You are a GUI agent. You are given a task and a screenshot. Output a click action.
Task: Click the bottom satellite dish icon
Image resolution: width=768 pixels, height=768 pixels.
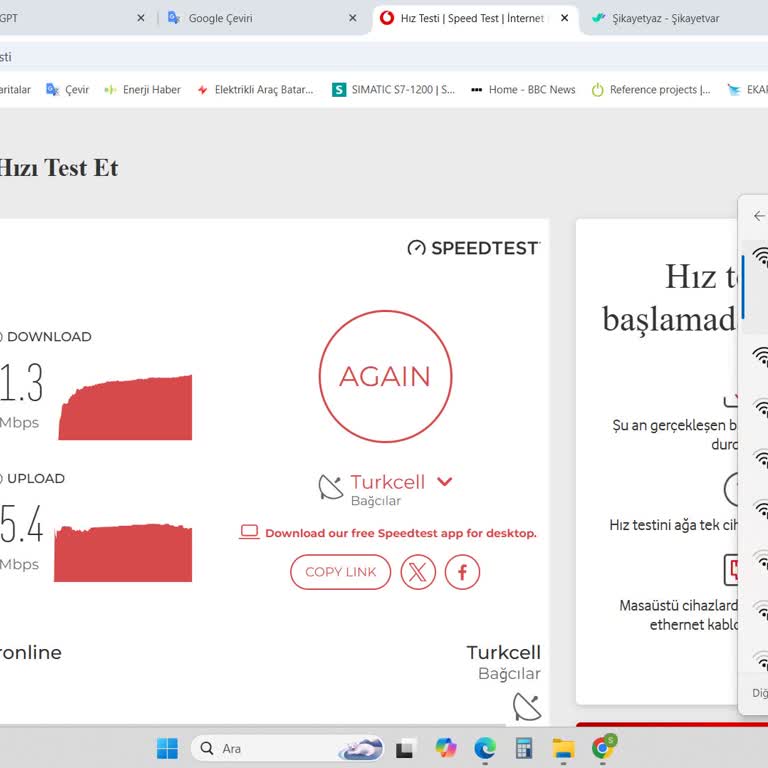(x=527, y=707)
